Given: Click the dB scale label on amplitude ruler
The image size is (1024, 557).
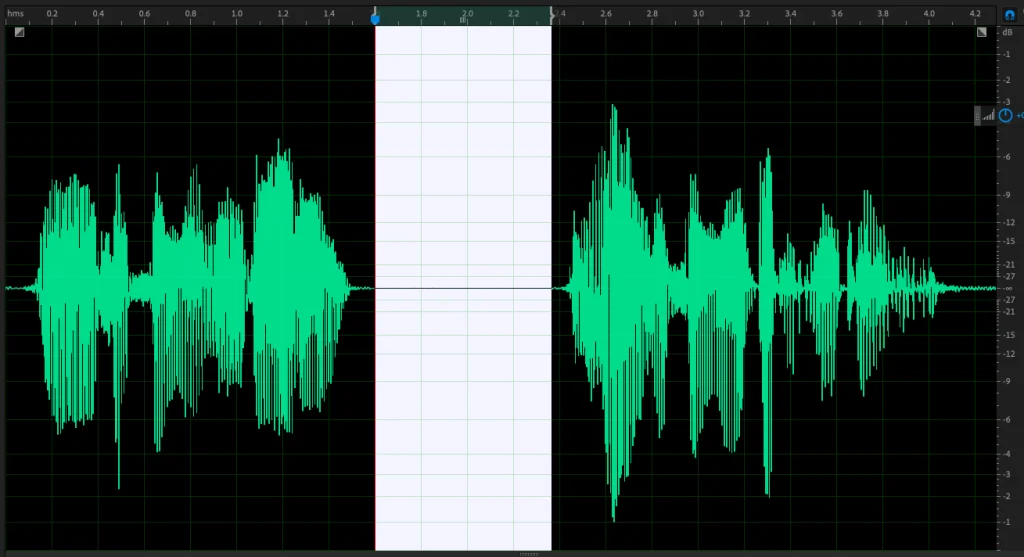Looking at the screenshot, I should (1007, 33).
